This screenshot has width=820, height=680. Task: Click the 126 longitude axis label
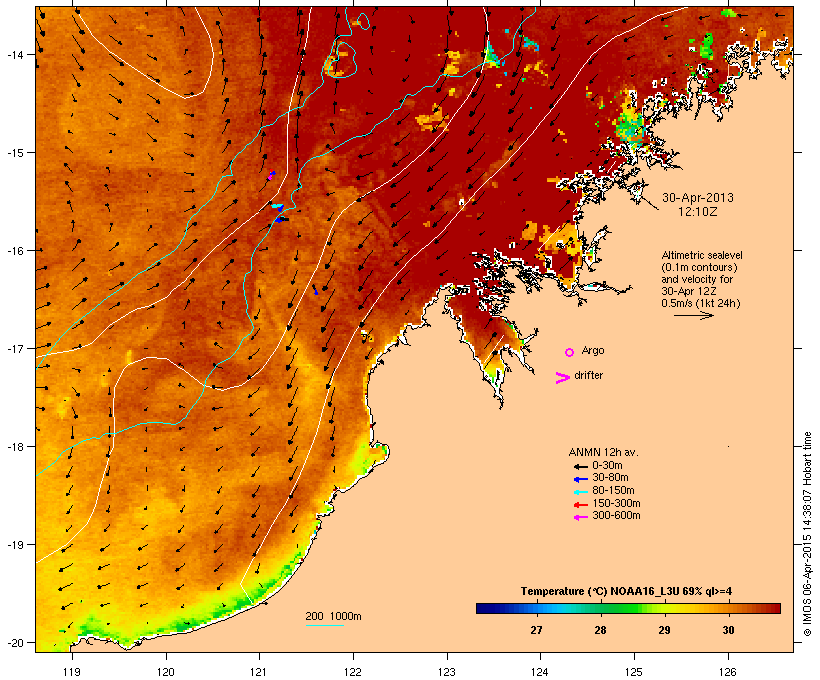tap(727, 672)
